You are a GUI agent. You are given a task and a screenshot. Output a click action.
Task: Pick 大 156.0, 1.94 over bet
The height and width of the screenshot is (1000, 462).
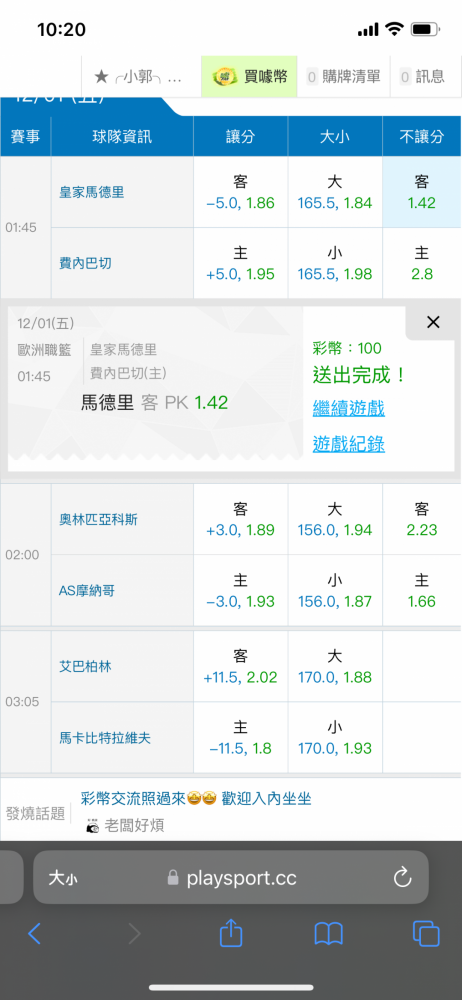(x=335, y=520)
